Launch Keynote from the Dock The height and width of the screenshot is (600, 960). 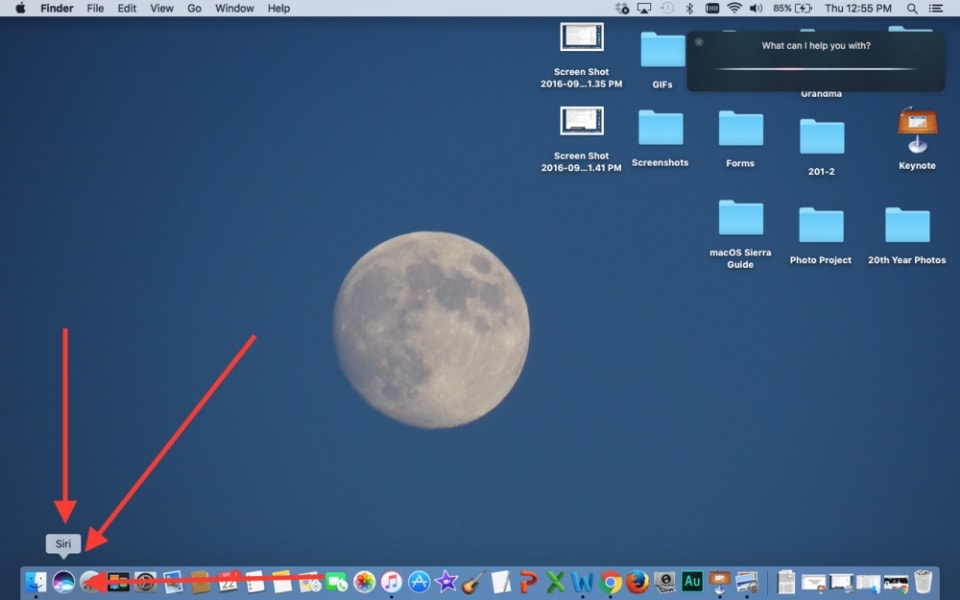(718, 582)
